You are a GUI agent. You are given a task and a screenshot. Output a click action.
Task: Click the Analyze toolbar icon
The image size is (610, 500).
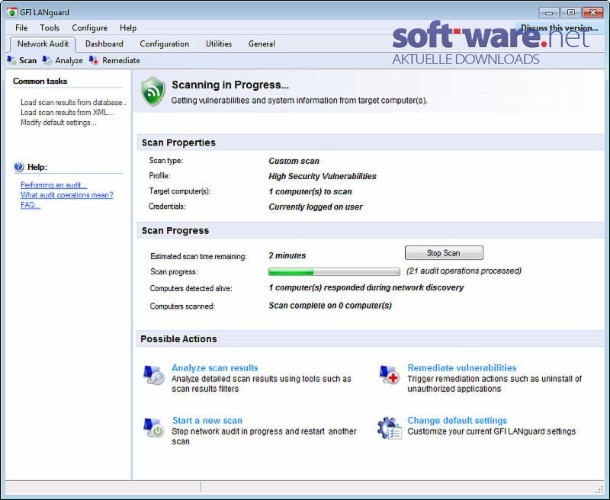[47, 60]
